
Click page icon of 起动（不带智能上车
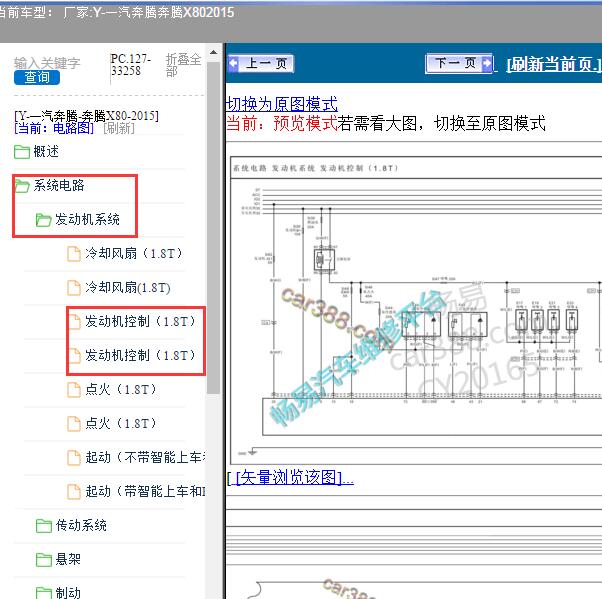tap(74, 457)
